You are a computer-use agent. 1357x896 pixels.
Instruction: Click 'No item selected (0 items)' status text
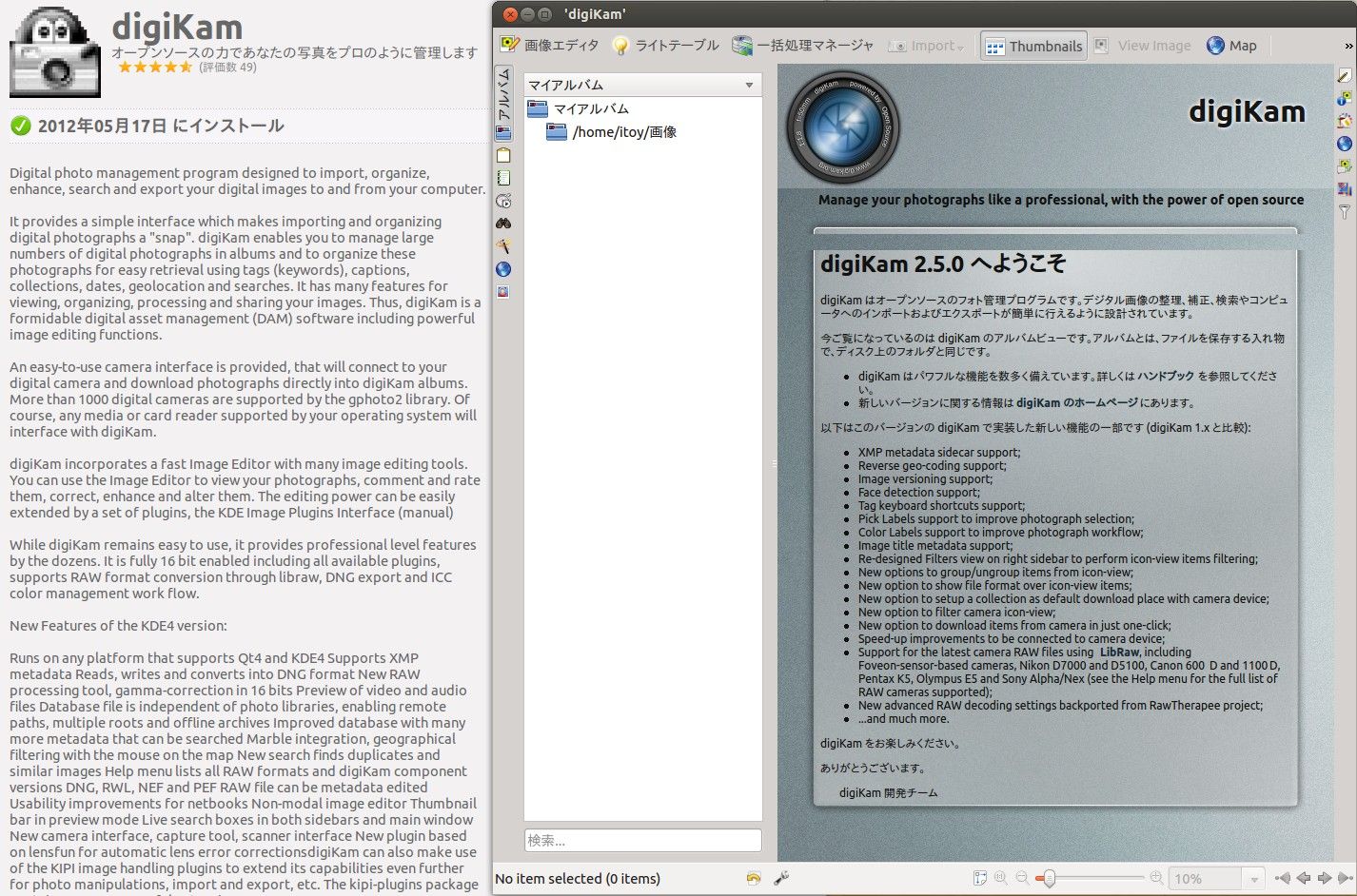point(578,879)
